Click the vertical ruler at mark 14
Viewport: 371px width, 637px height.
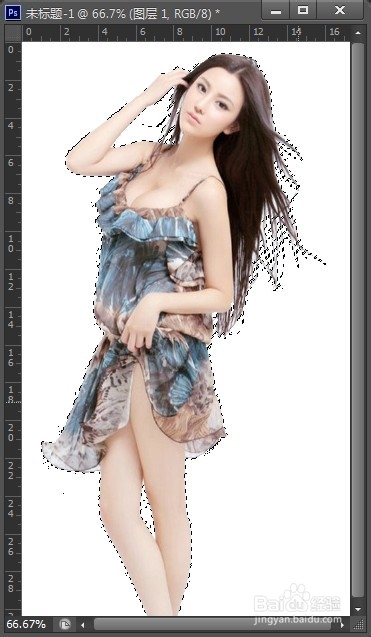click(x=10, y=320)
